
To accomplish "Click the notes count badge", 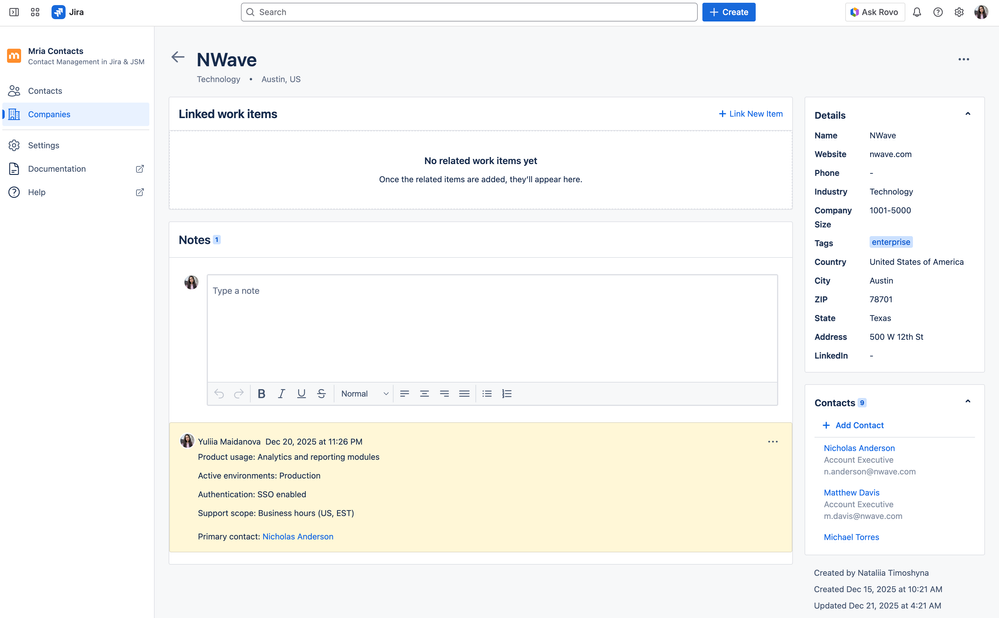I will click(217, 240).
